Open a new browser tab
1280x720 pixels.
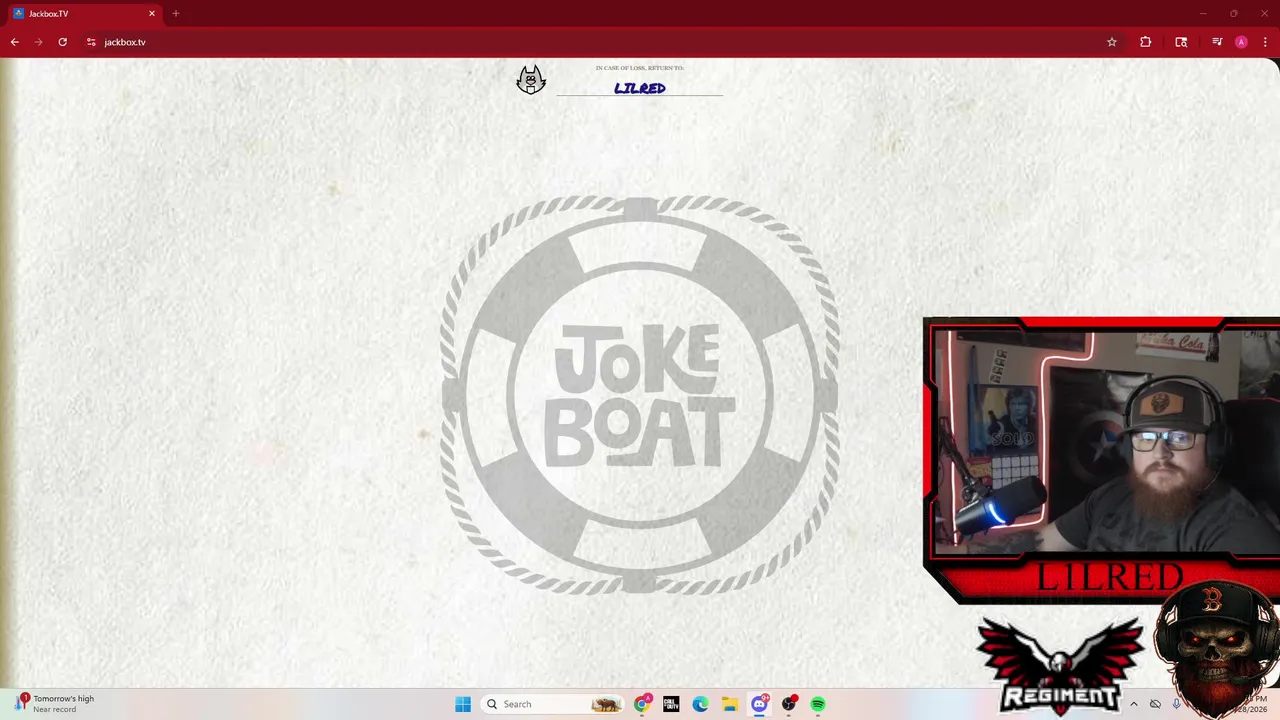pyautogui.click(x=176, y=14)
